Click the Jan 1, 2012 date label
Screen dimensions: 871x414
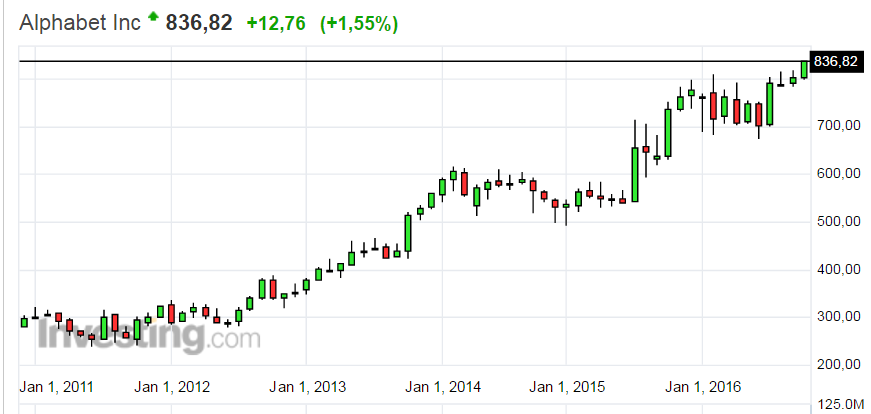tap(172, 387)
